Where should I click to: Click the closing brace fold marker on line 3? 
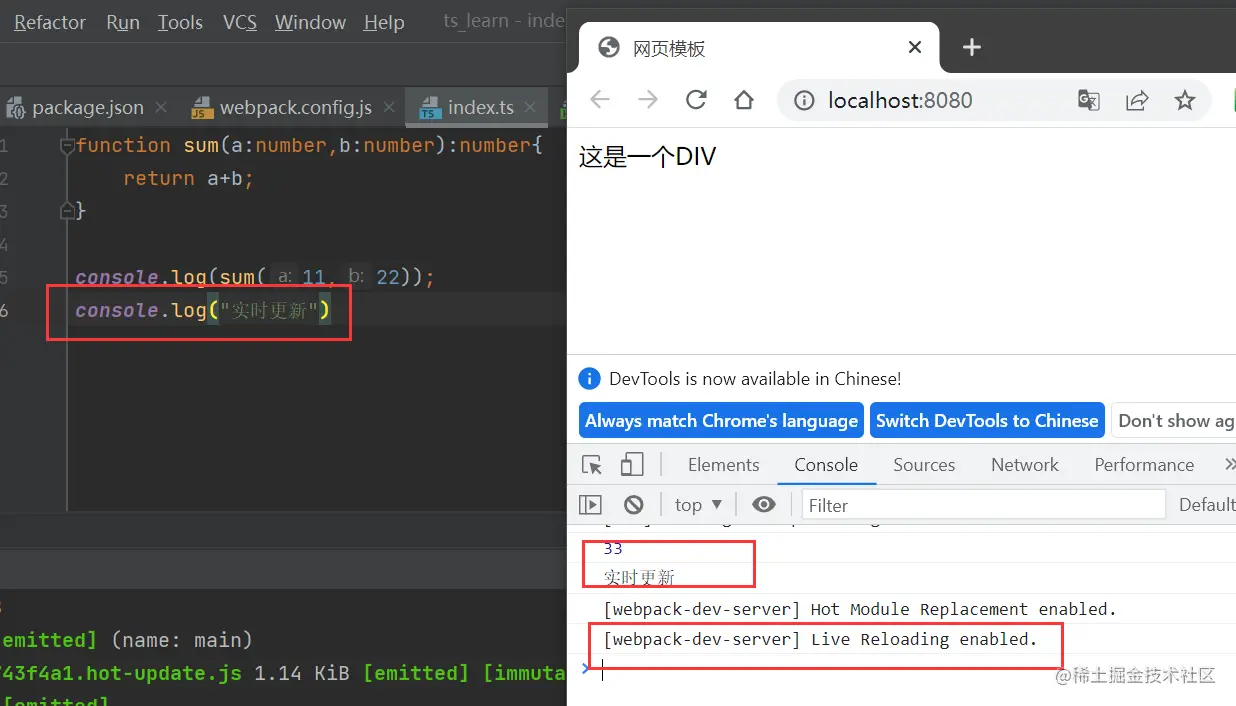click(67, 211)
